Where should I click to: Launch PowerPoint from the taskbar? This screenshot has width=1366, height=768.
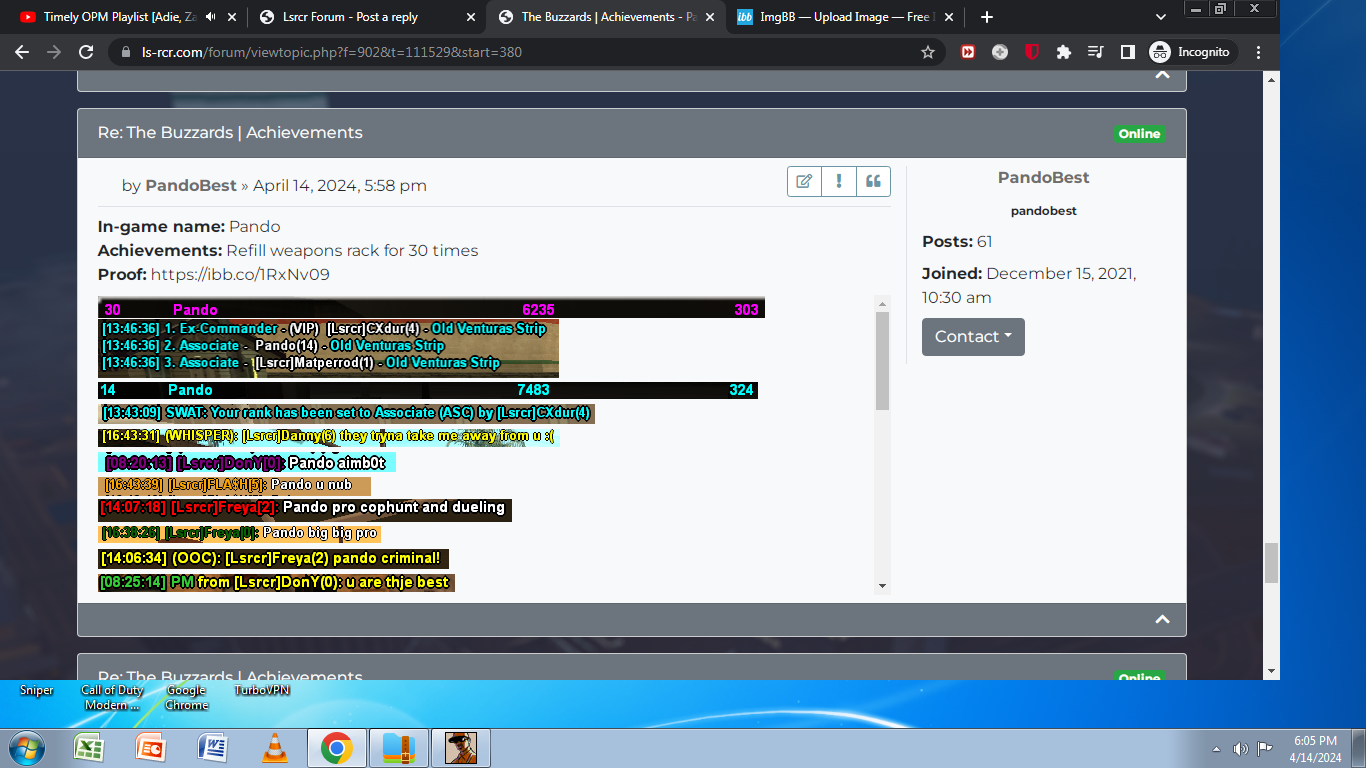[151, 748]
